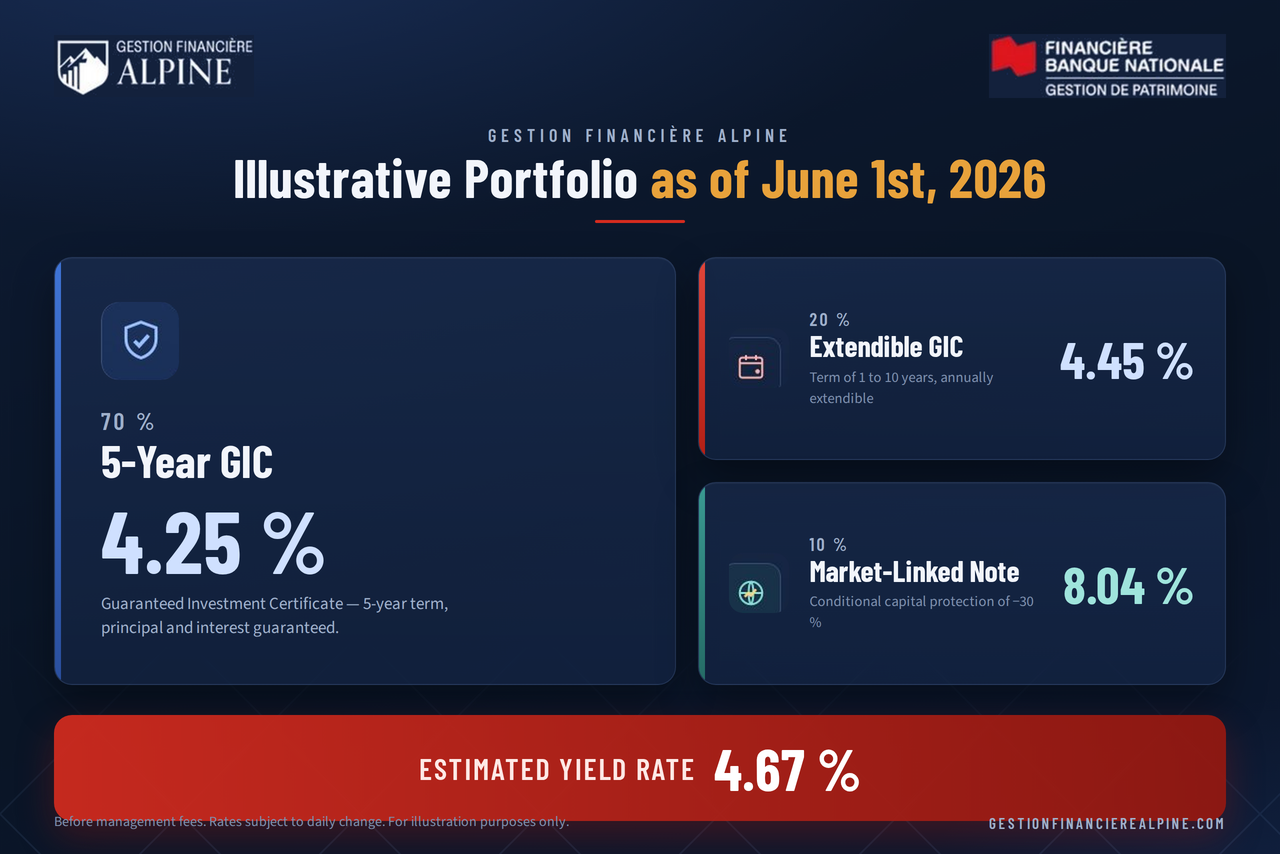Click the '5-Year GIC' title

187,463
